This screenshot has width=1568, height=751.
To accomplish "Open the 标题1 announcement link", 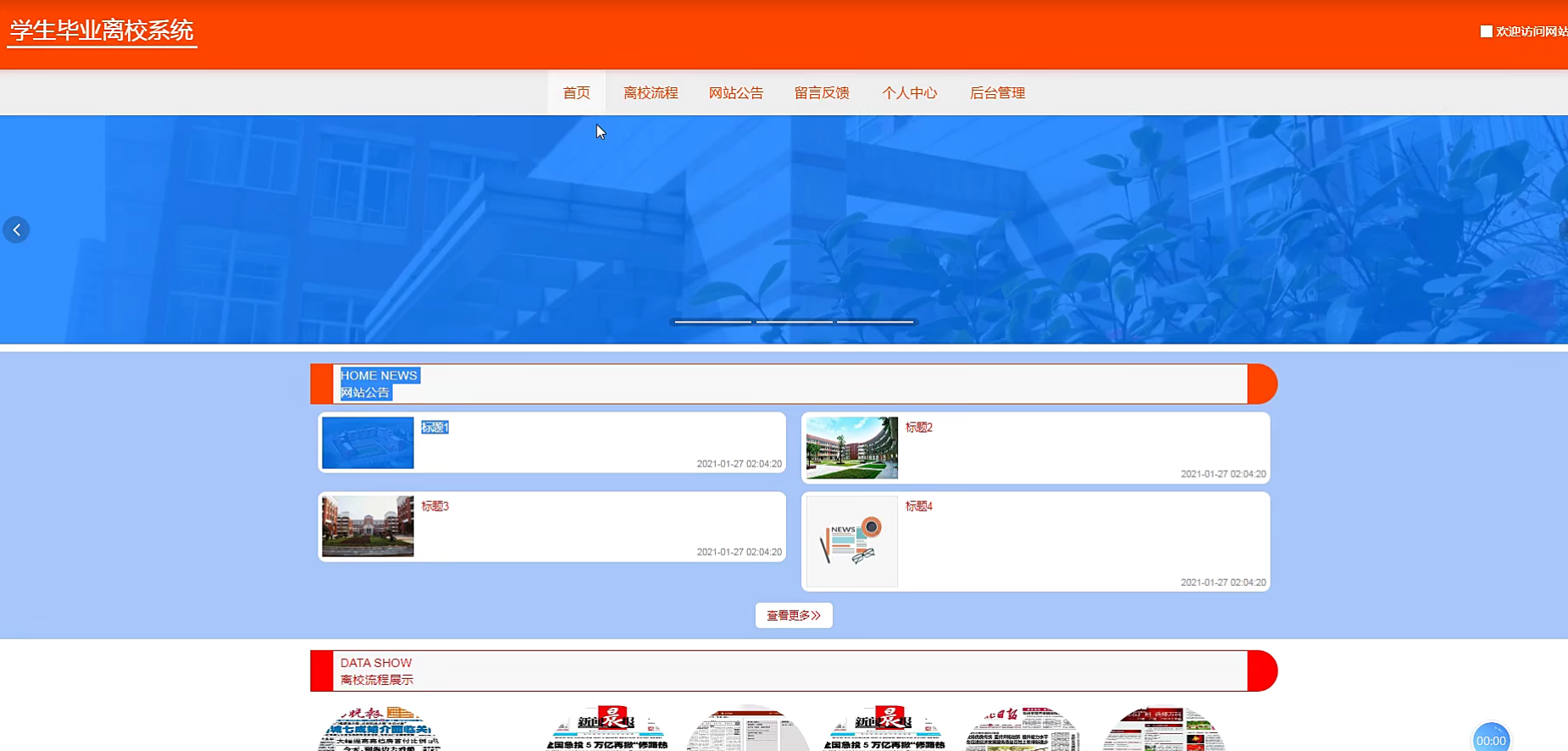I will [x=435, y=428].
